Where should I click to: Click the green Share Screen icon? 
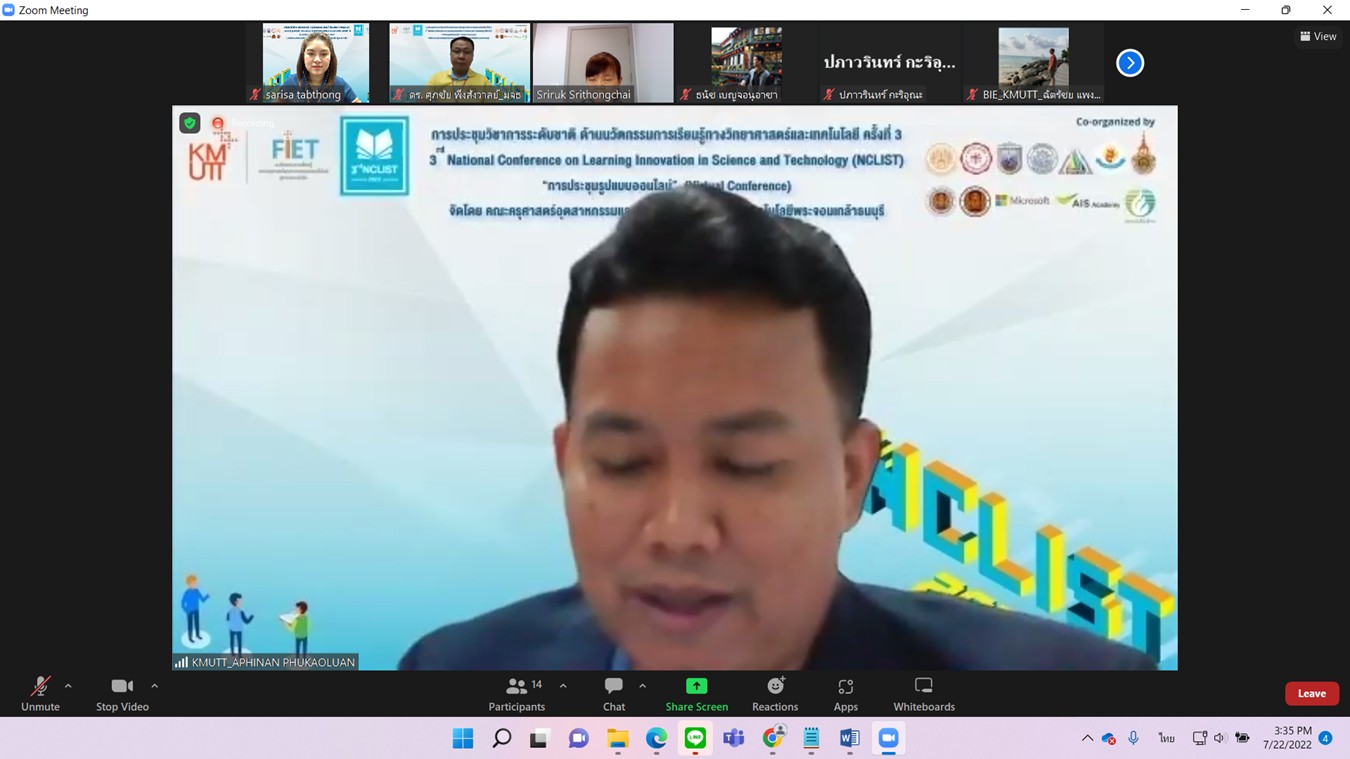click(696, 686)
